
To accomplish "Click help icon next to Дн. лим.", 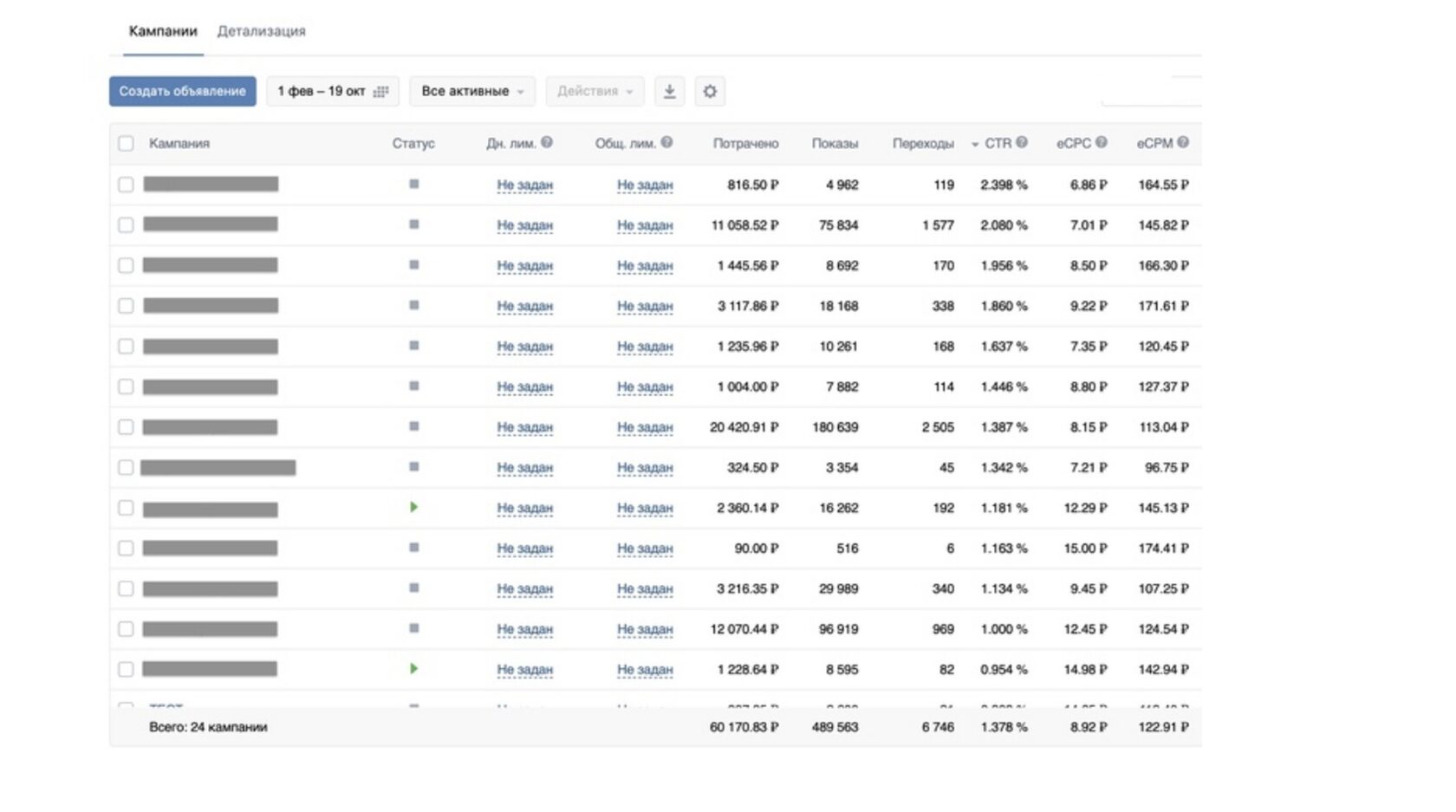I will (547, 142).
